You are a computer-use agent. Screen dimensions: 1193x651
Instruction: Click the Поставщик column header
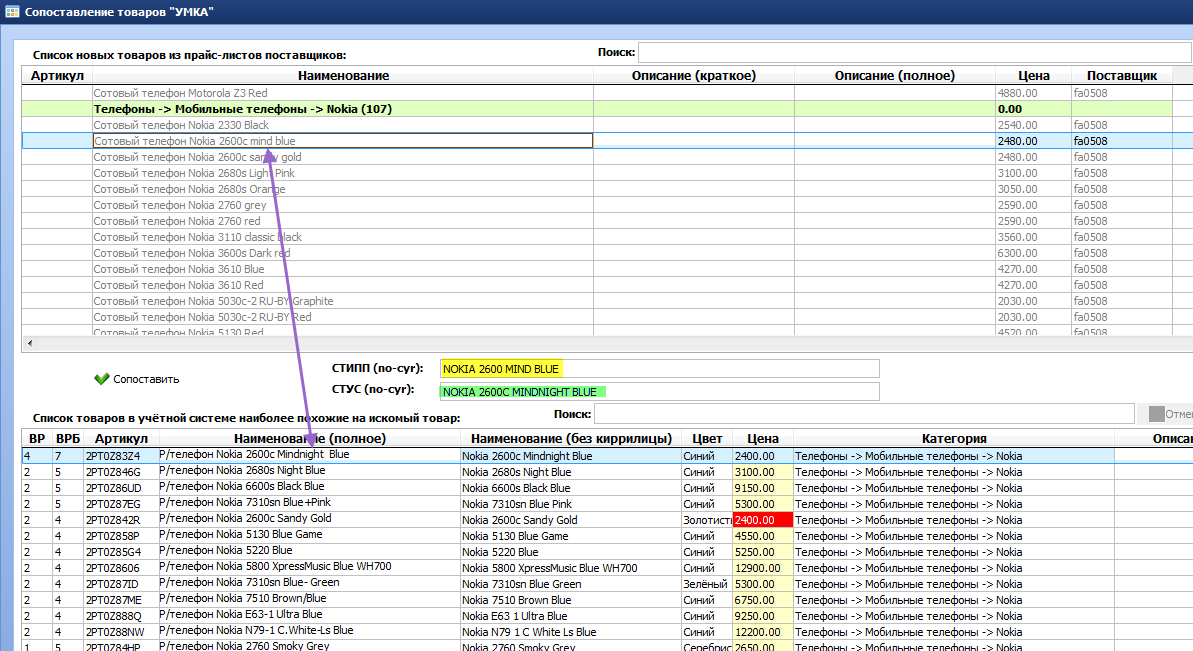(1121, 75)
